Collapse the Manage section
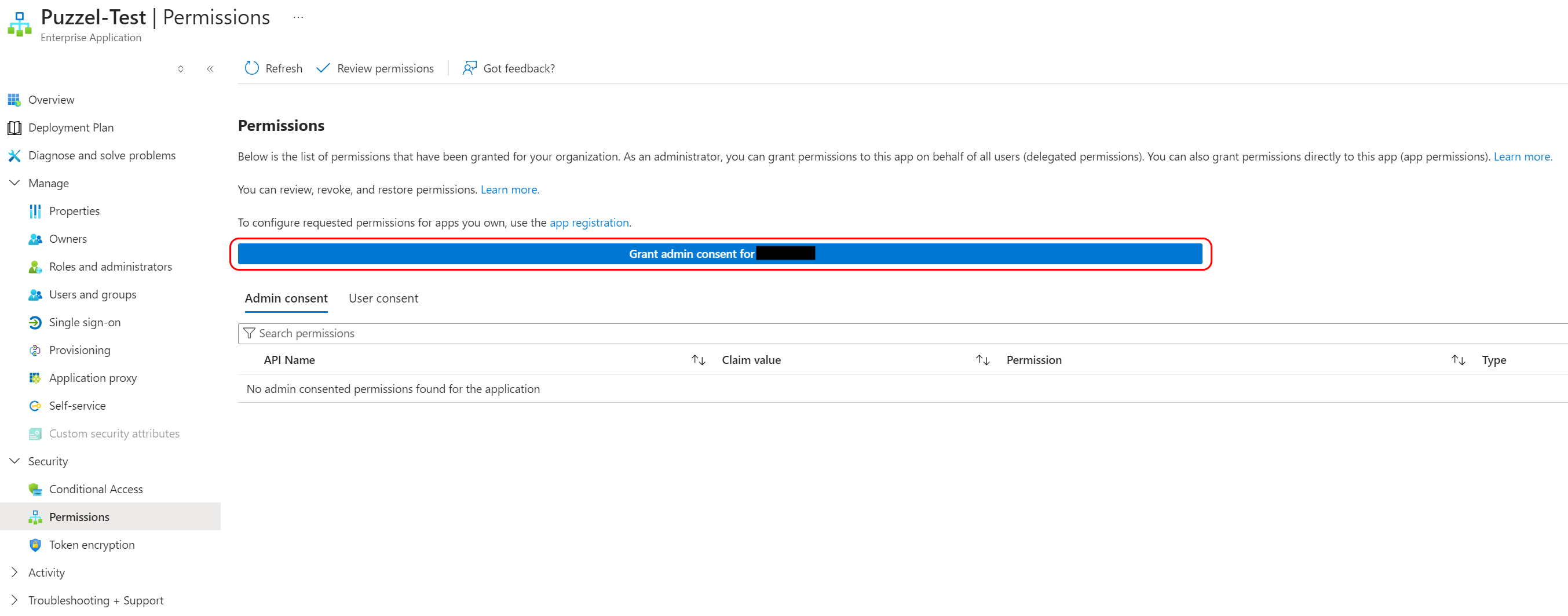1568x616 pixels. 14,183
